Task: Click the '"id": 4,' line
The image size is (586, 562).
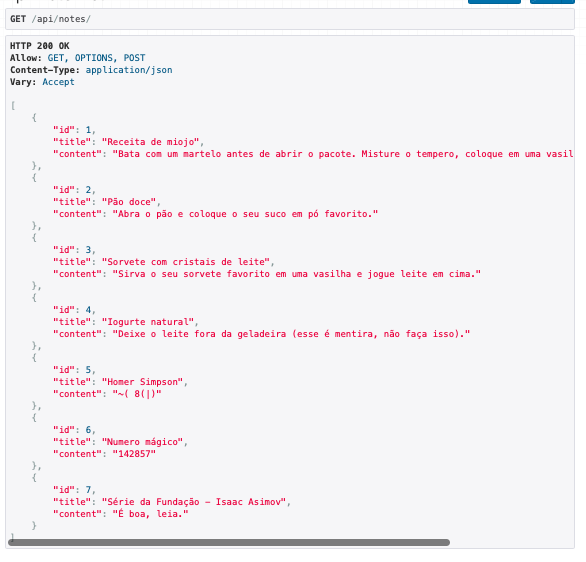Action: click(74, 310)
